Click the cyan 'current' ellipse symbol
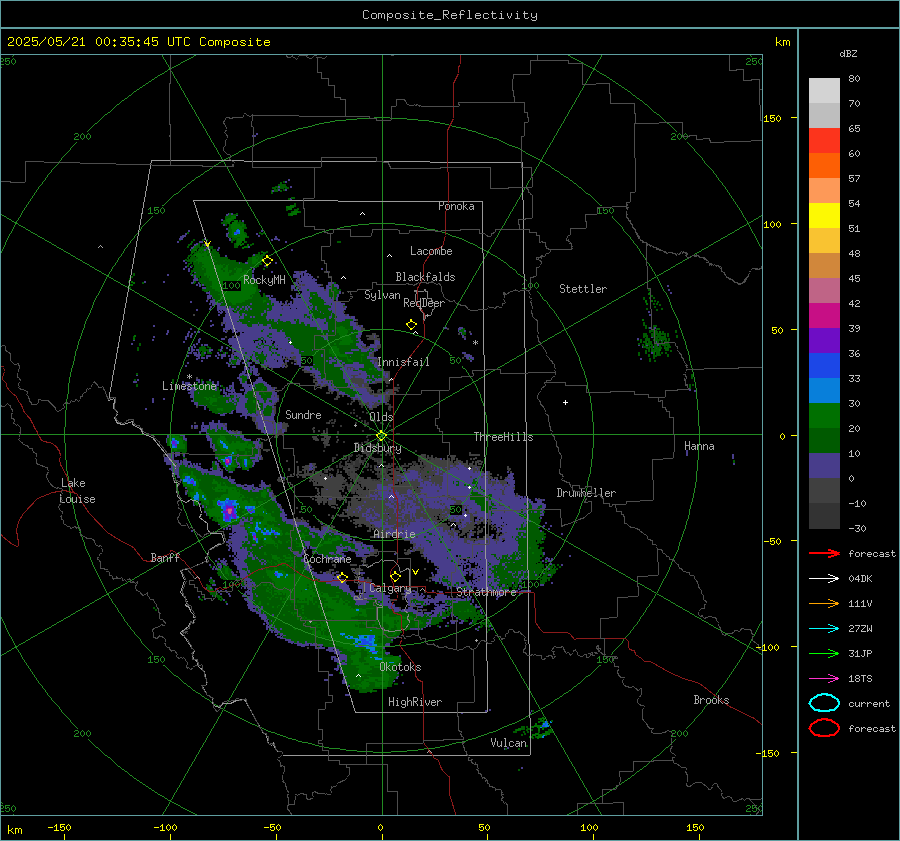This screenshot has width=900, height=841. [824, 703]
